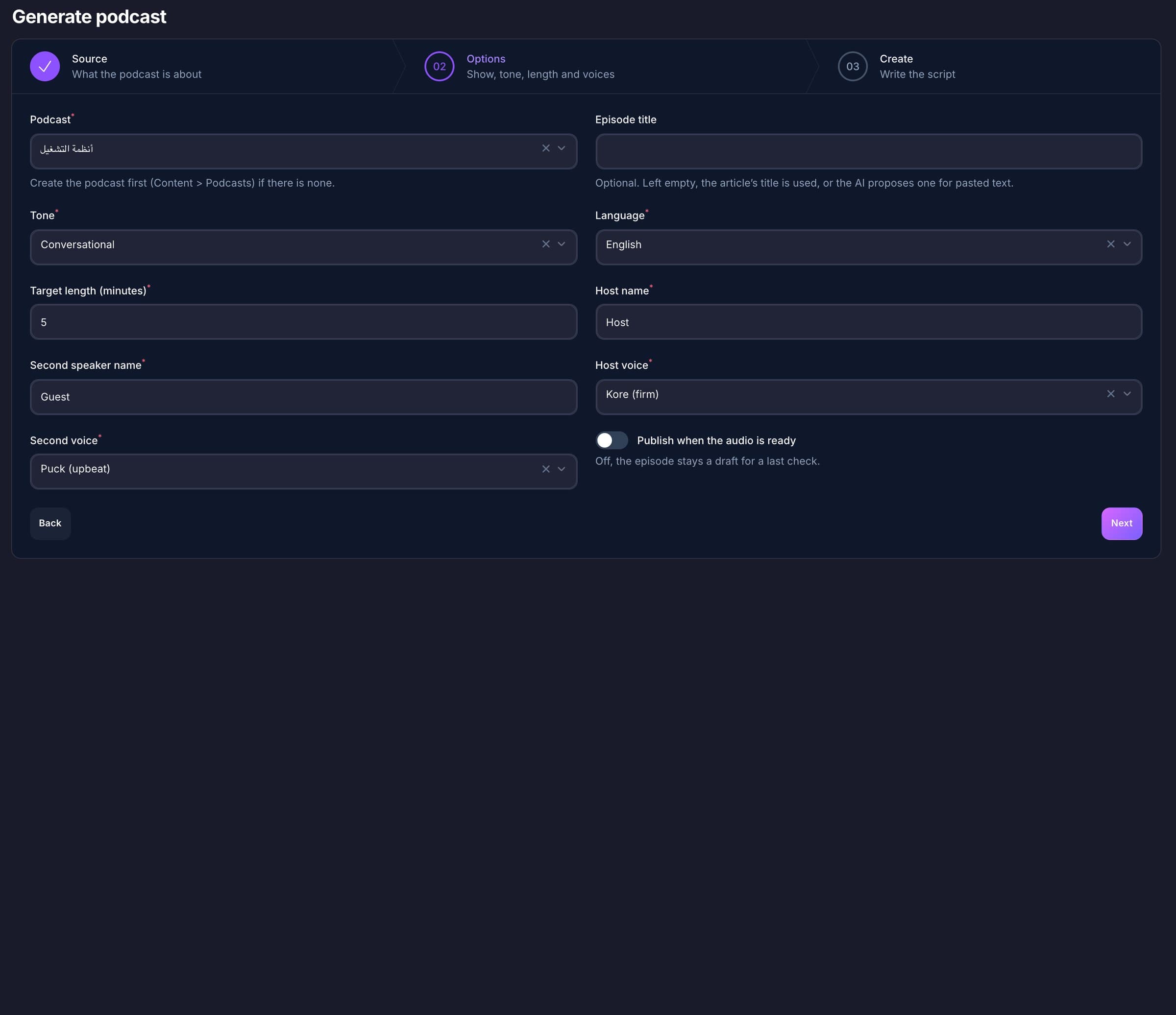Click the Back button

[50, 523]
